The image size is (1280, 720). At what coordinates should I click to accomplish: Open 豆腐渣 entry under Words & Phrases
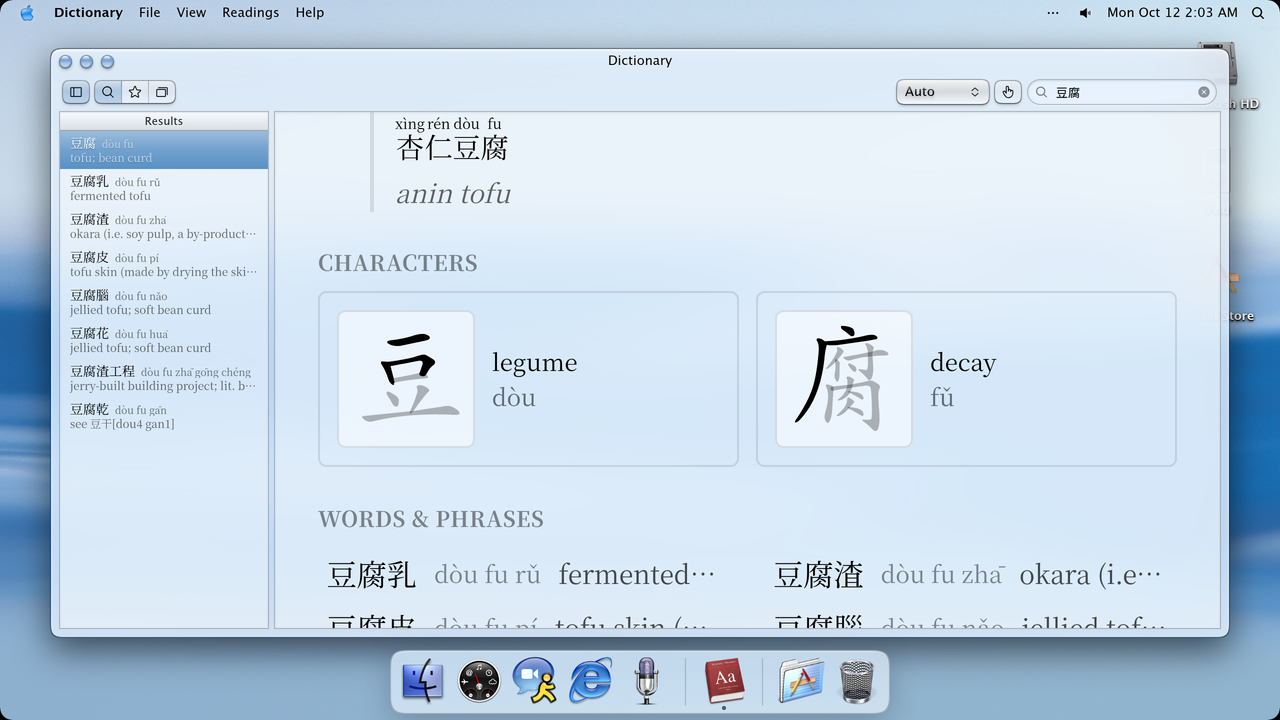click(968, 575)
